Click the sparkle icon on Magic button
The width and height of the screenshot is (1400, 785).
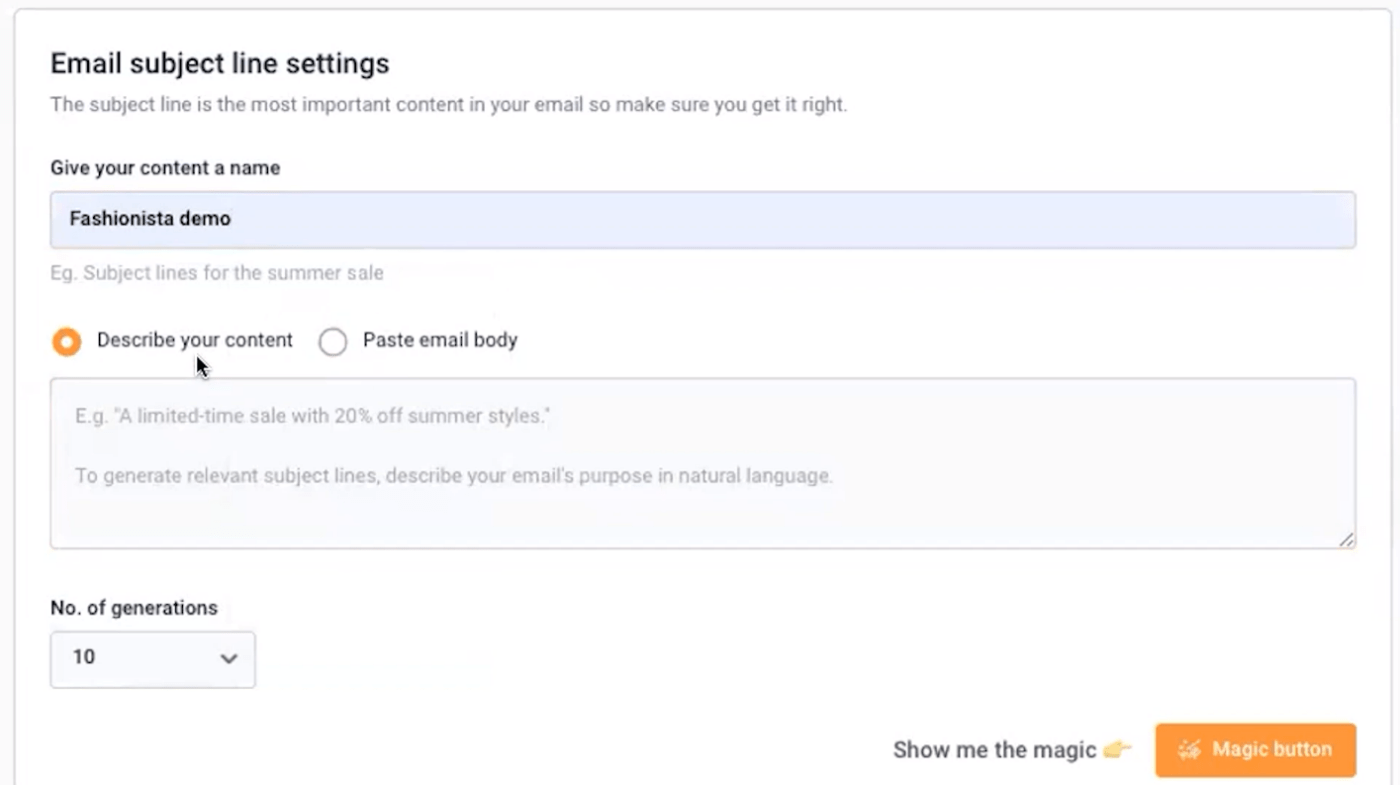coord(1189,750)
